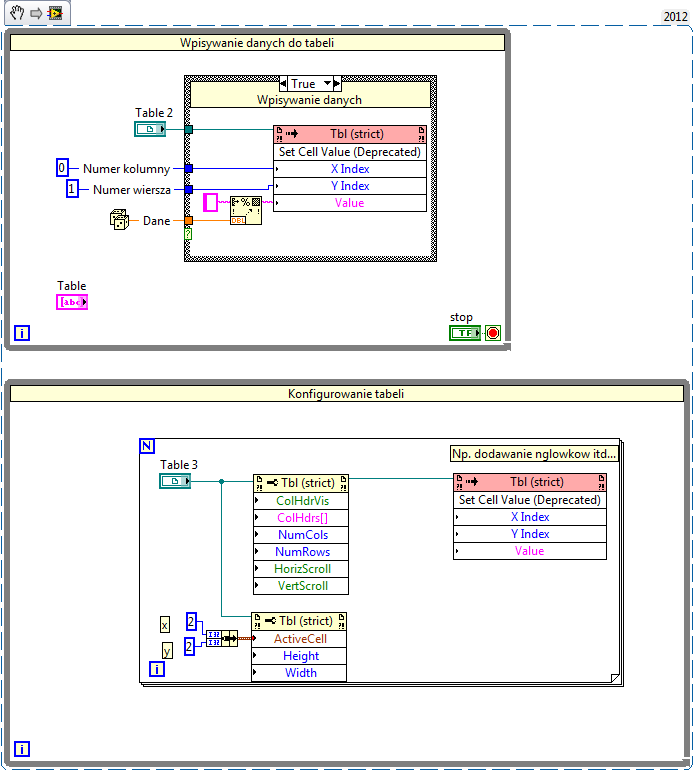Select X Index input in For Loop
This screenshot has height=771, width=694.
(x=530, y=517)
